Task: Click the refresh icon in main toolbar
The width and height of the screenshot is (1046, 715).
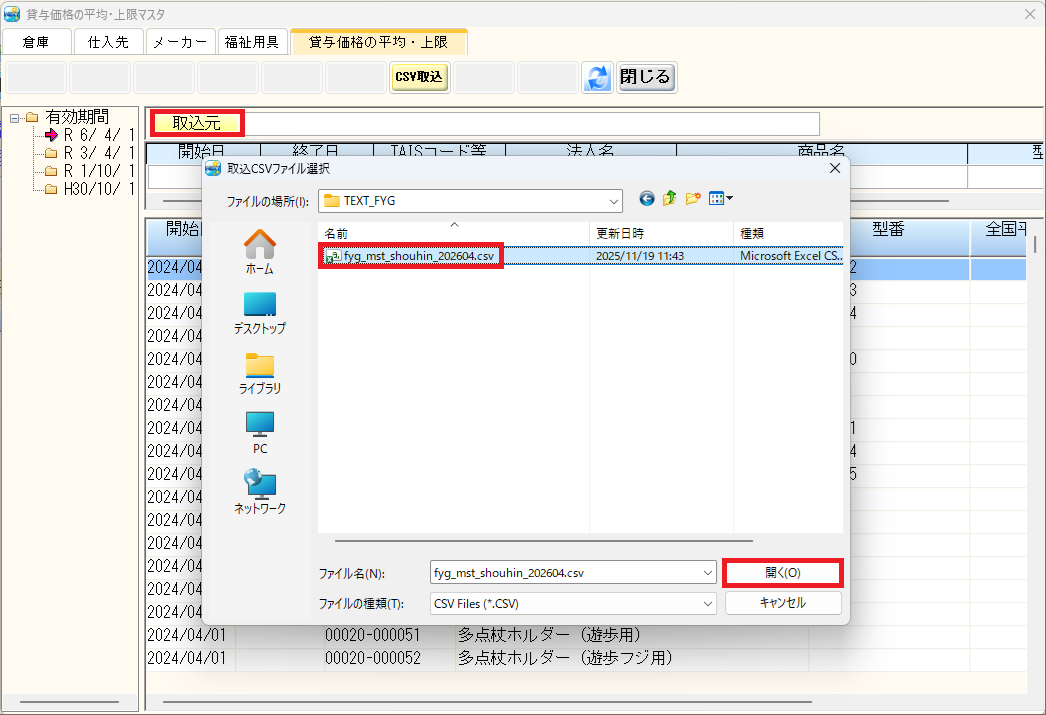Action: click(597, 77)
